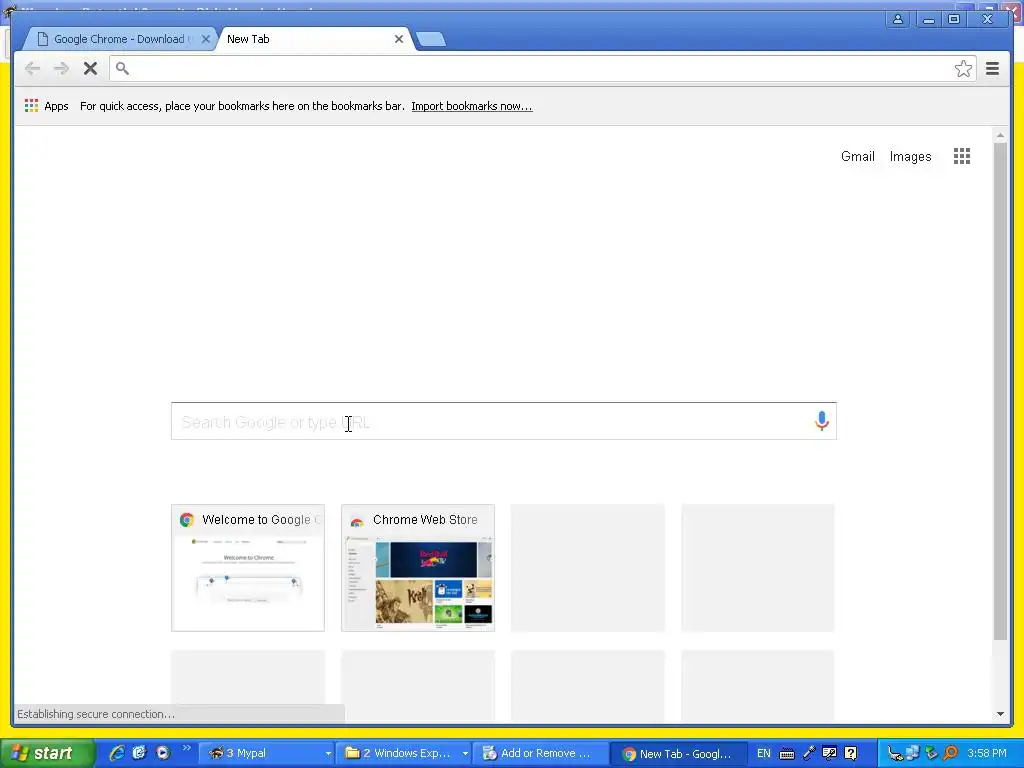Open the Google apps grid

pos(961,156)
